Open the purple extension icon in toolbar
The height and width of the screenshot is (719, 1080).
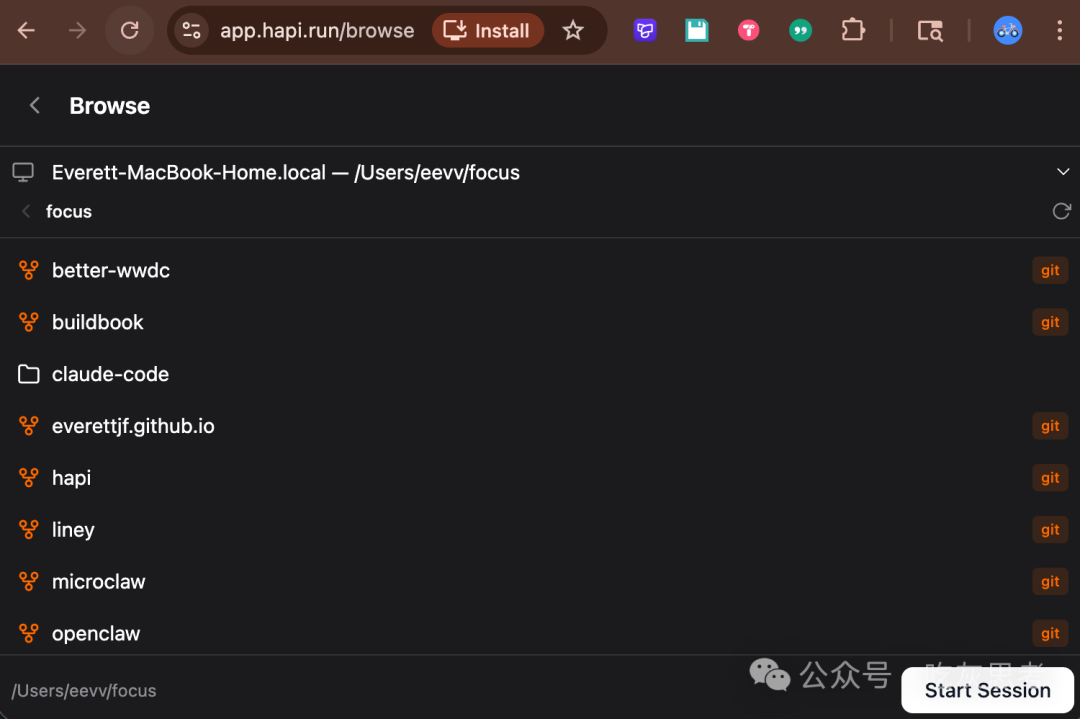[645, 30]
